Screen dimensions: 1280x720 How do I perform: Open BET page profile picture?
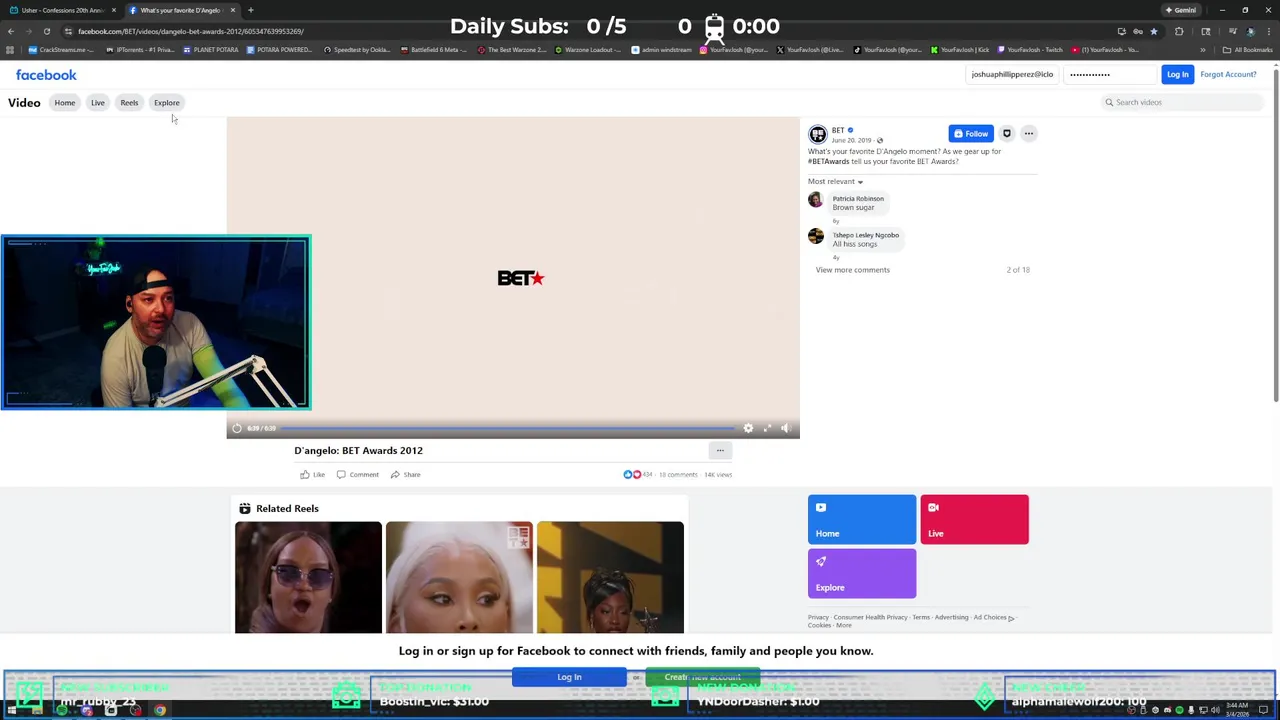click(x=818, y=135)
